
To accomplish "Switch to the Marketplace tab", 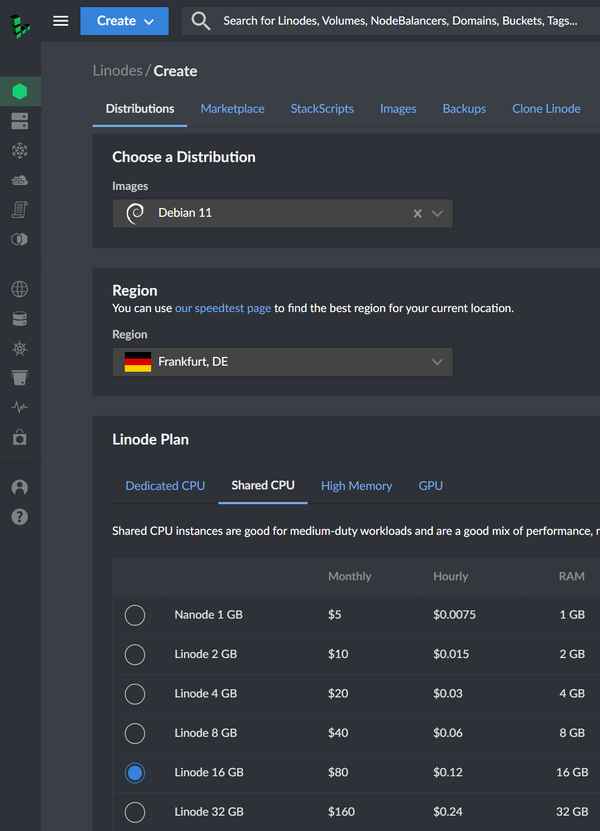I will [232, 109].
